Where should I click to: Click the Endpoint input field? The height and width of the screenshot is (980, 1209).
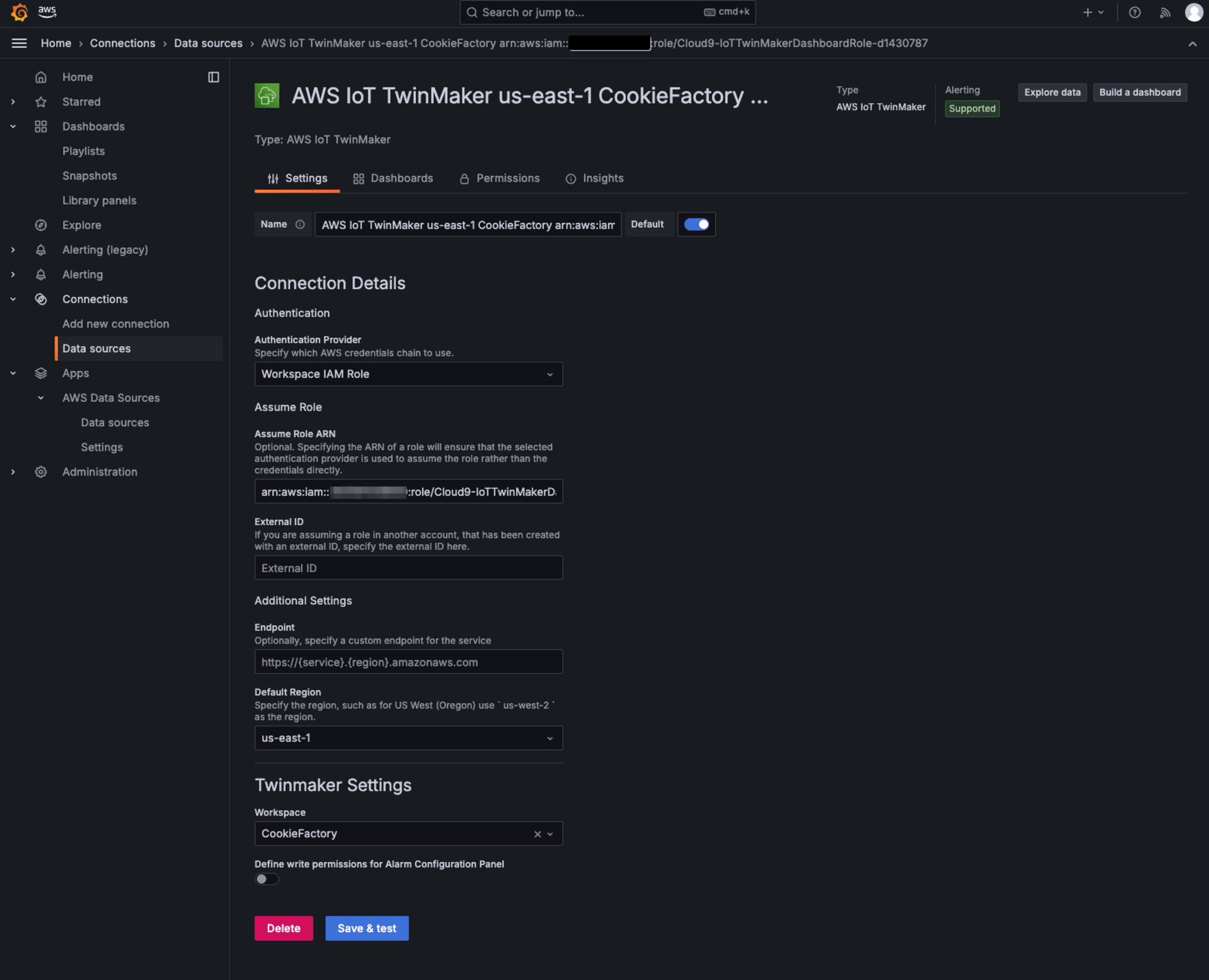409,662
